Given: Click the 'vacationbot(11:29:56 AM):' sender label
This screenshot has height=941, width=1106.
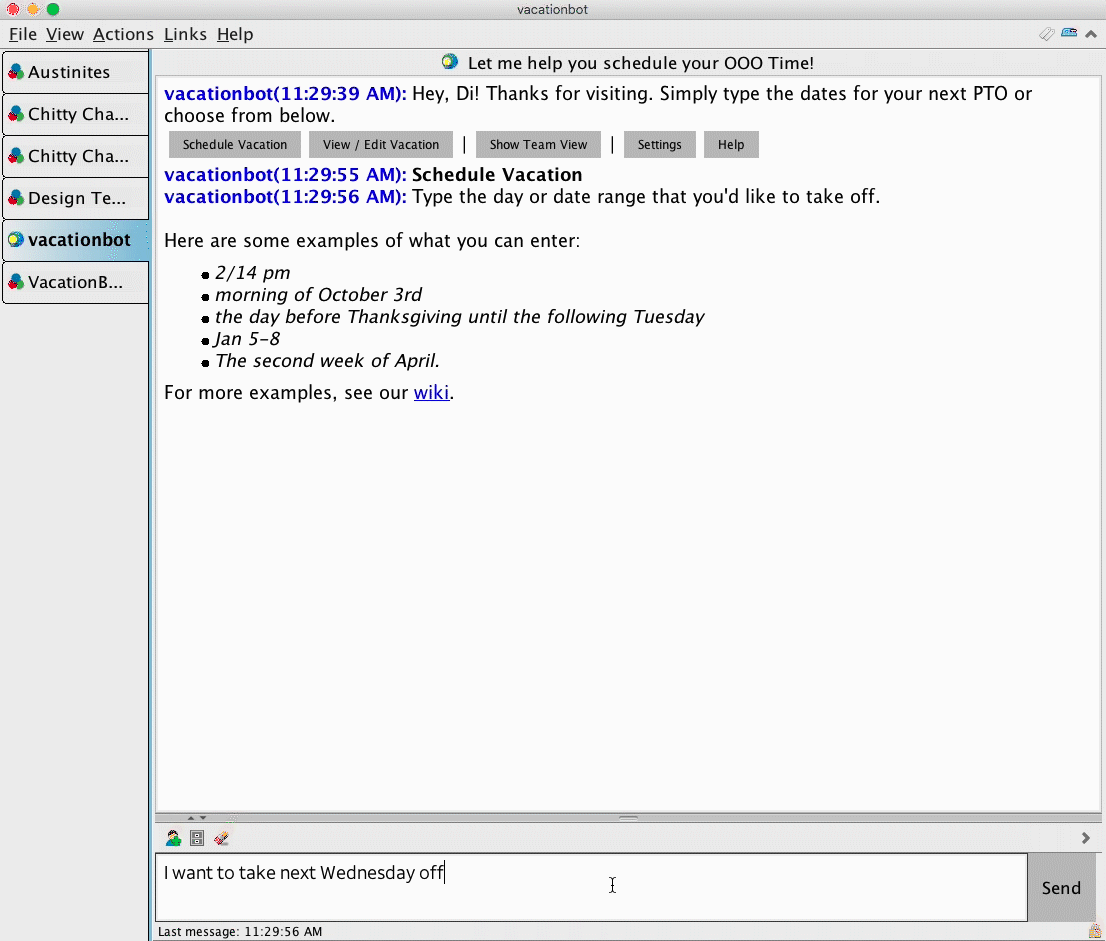Looking at the screenshot, I should pyautogui.click(x=285, y=197).
